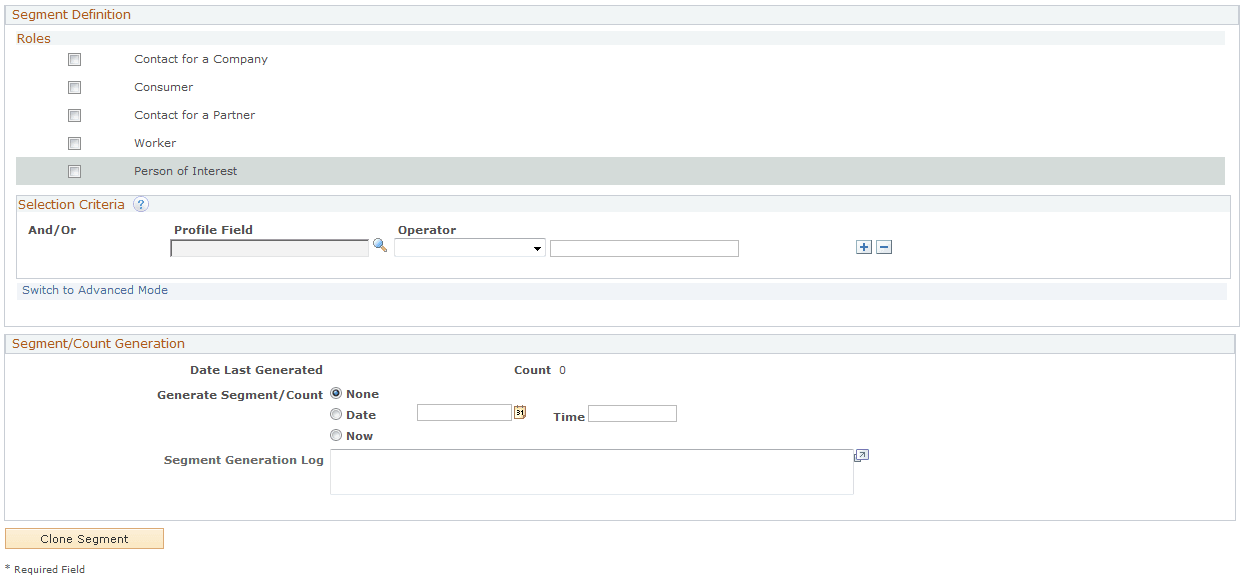Check the Contact for a Company role
The width and height of the screenshot is (1250, 579).
(x=74, y=59)
